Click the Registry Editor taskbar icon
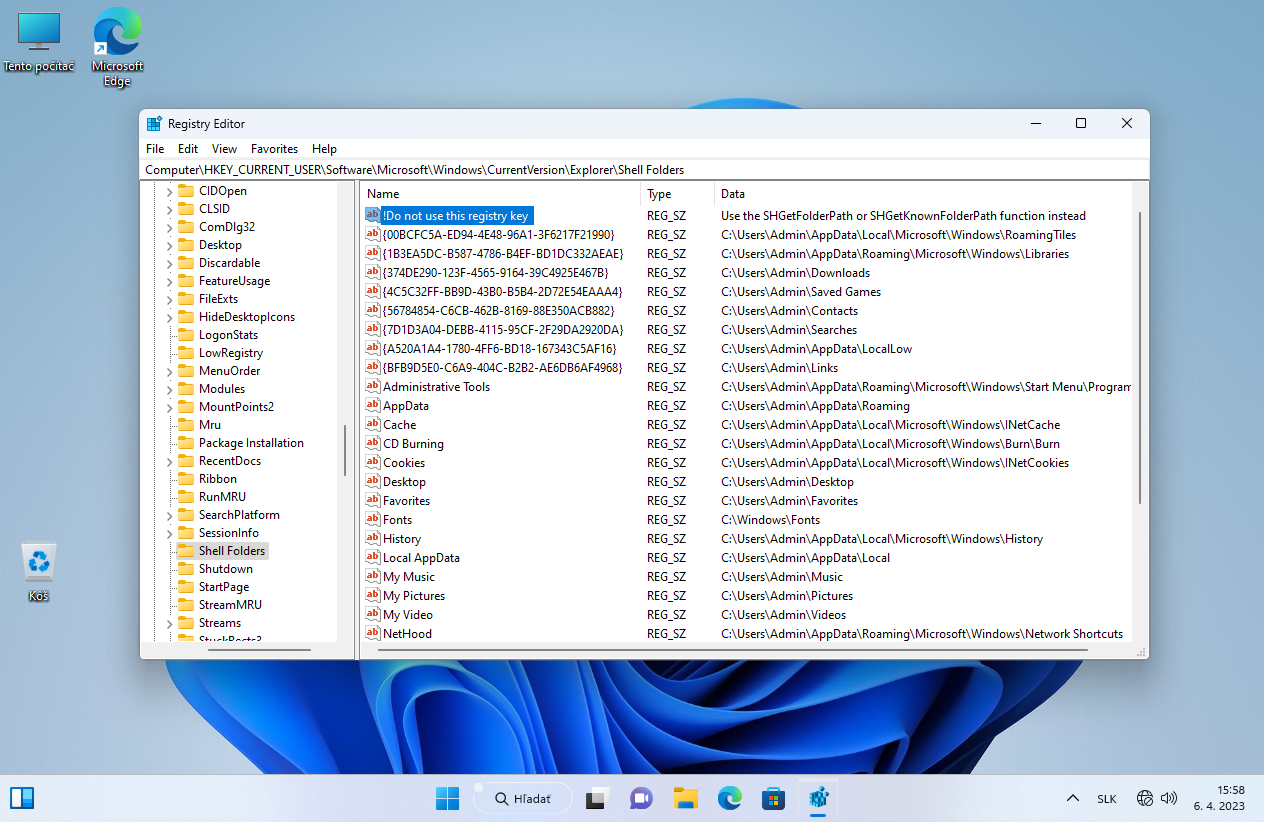 click(x=819, y=798)
